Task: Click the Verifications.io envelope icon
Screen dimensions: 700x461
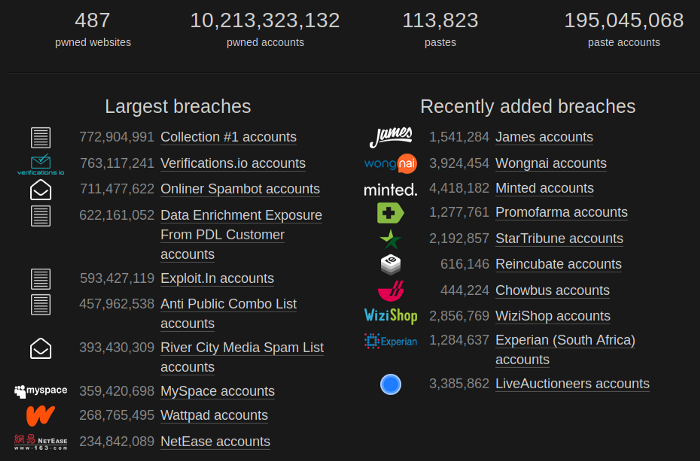Action: [41, 165]
